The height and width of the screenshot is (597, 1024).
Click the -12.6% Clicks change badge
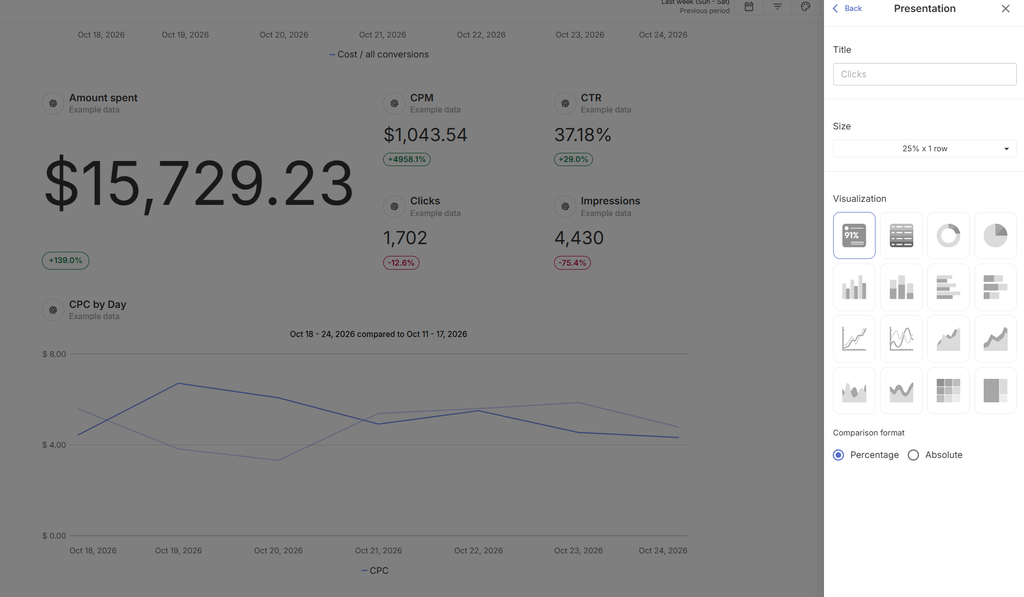(x=401, y=263)
